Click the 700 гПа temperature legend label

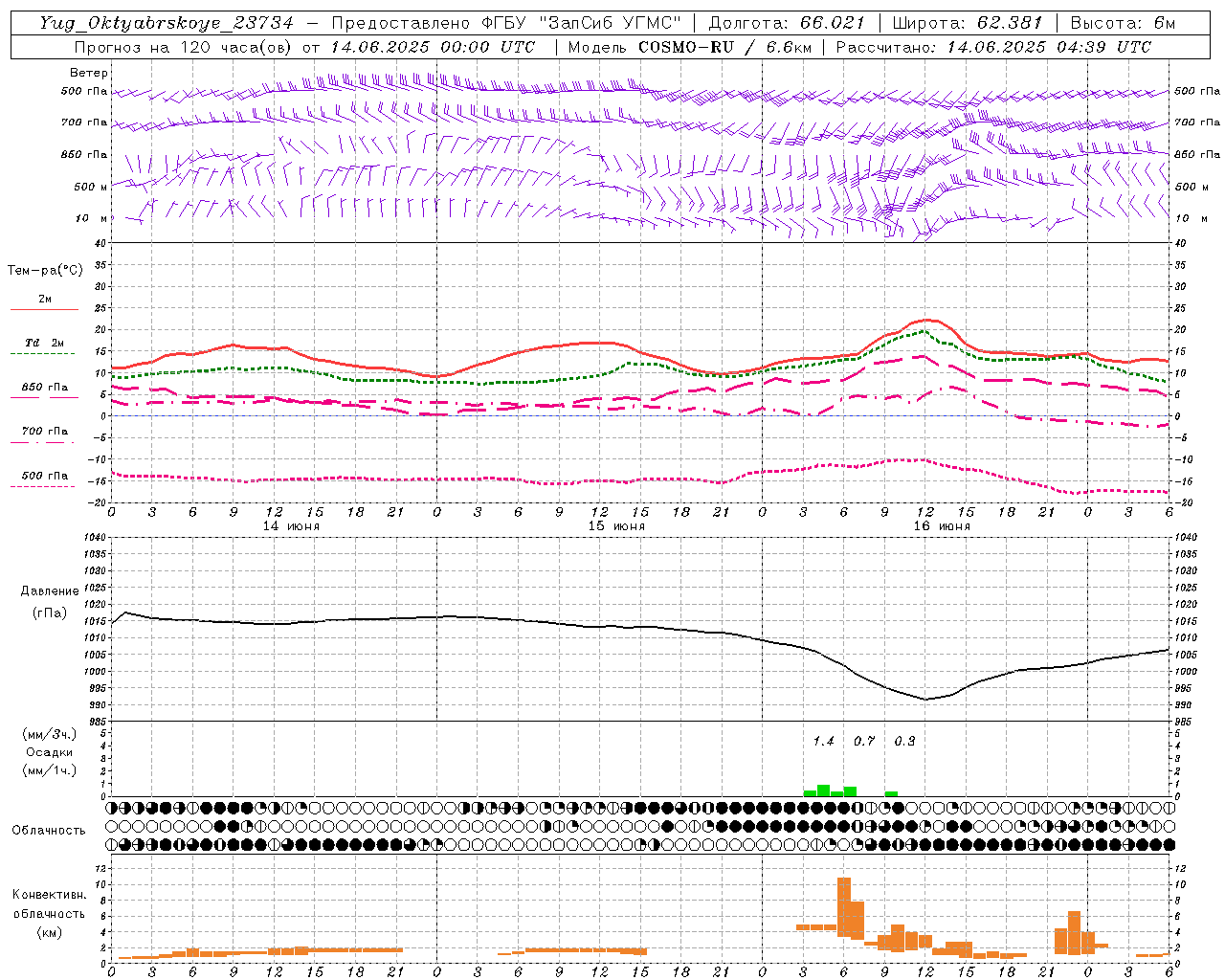[45, 431]
